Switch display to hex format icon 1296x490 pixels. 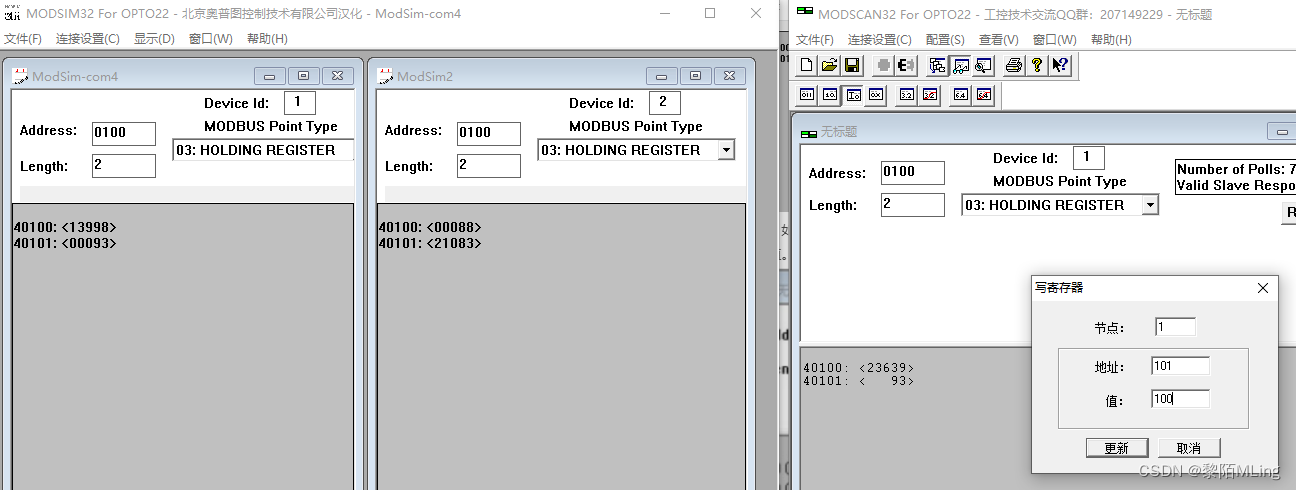pos(876,95)
